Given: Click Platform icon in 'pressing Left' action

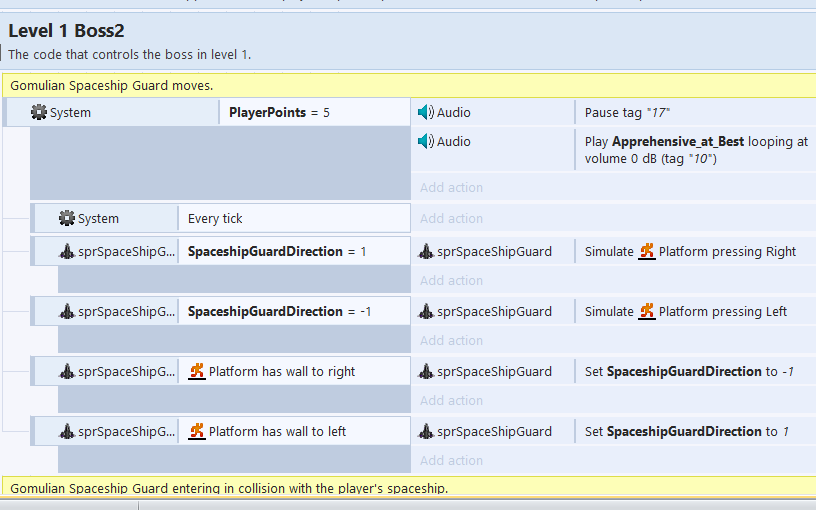Looking at the screenshot, I should [x=646, y=312].
